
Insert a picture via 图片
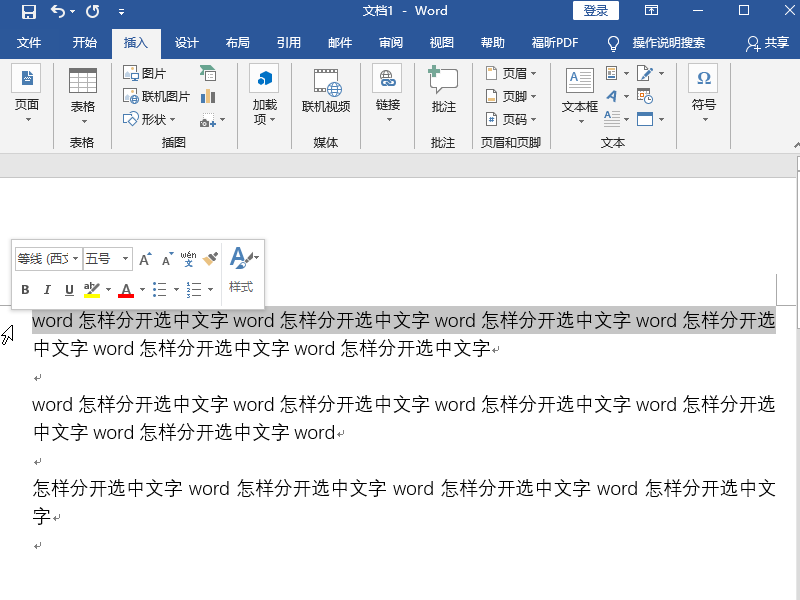pyautogui.click(x=145, y=73)
